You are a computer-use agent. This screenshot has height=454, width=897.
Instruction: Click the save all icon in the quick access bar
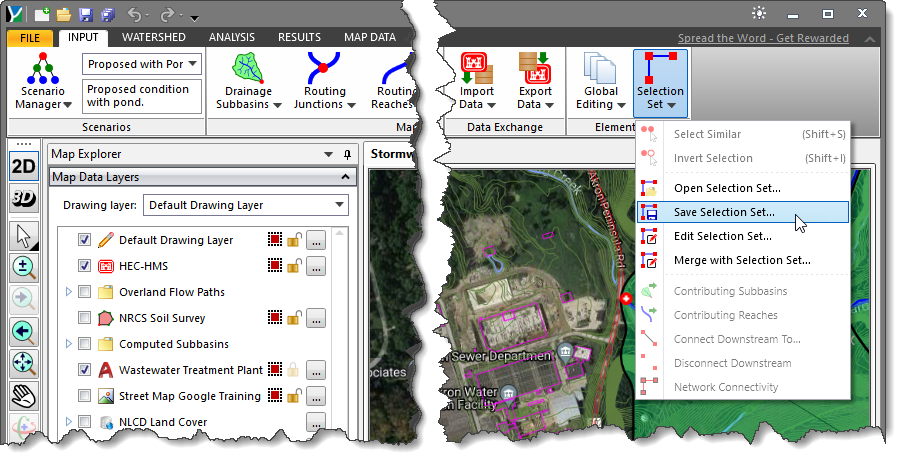pos(106,14)
